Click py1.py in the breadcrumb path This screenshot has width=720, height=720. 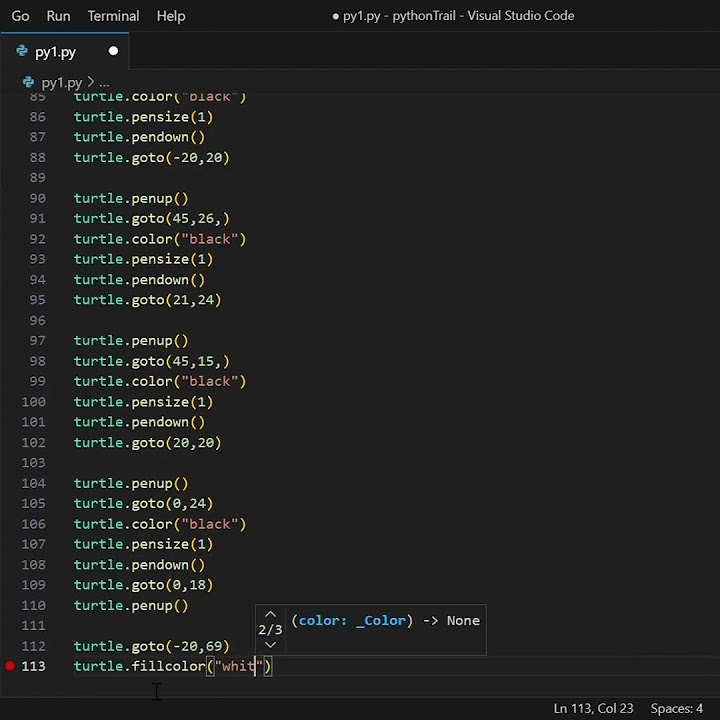click(x=62, y=83)
